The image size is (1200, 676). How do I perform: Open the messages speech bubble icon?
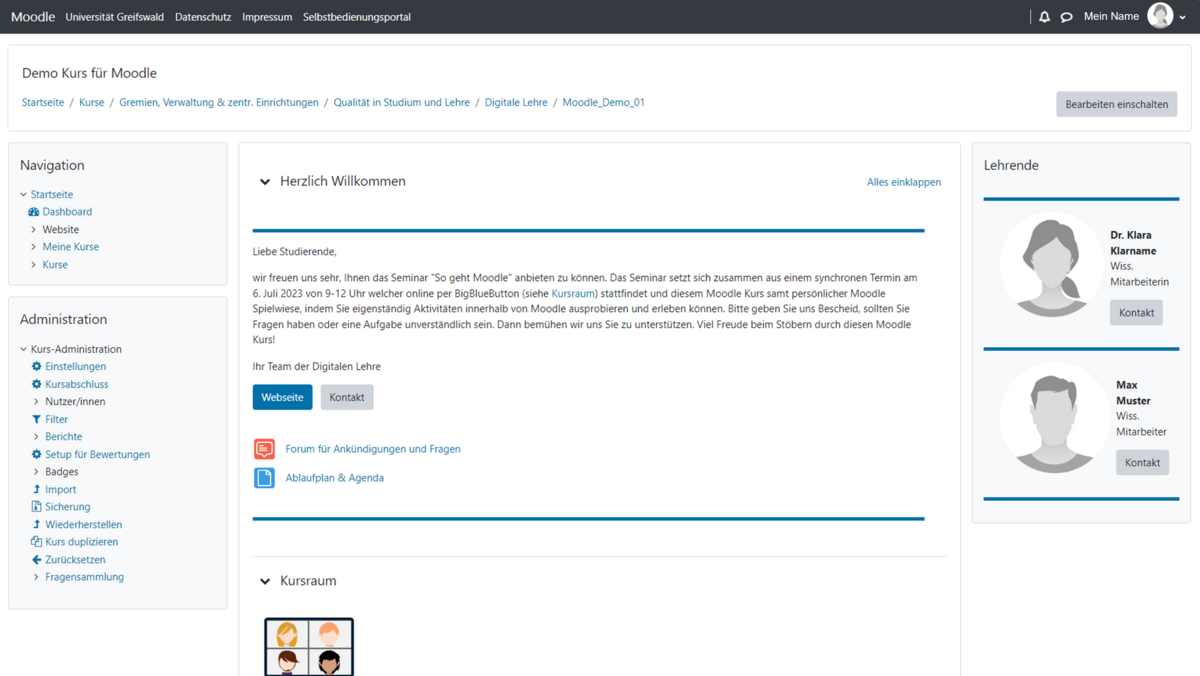1066,17
